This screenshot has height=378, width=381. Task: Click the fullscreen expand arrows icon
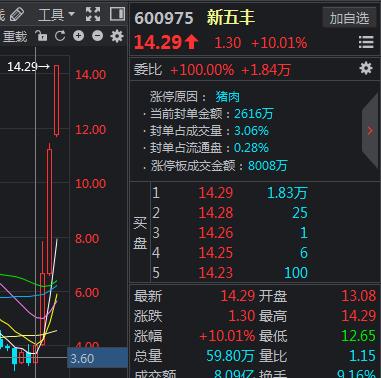(93, 14)
